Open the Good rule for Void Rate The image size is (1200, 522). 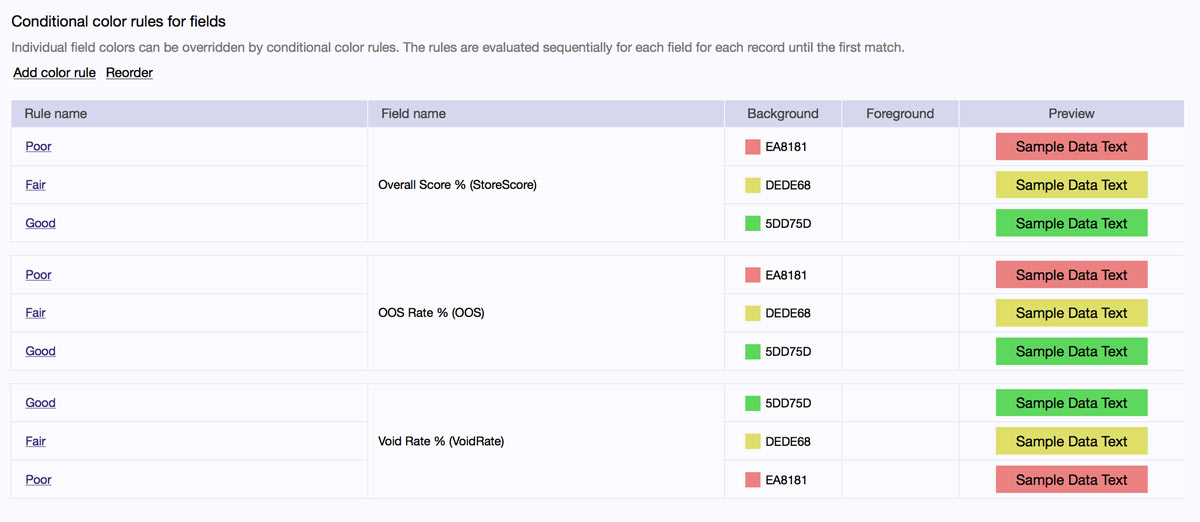point(40,403)
